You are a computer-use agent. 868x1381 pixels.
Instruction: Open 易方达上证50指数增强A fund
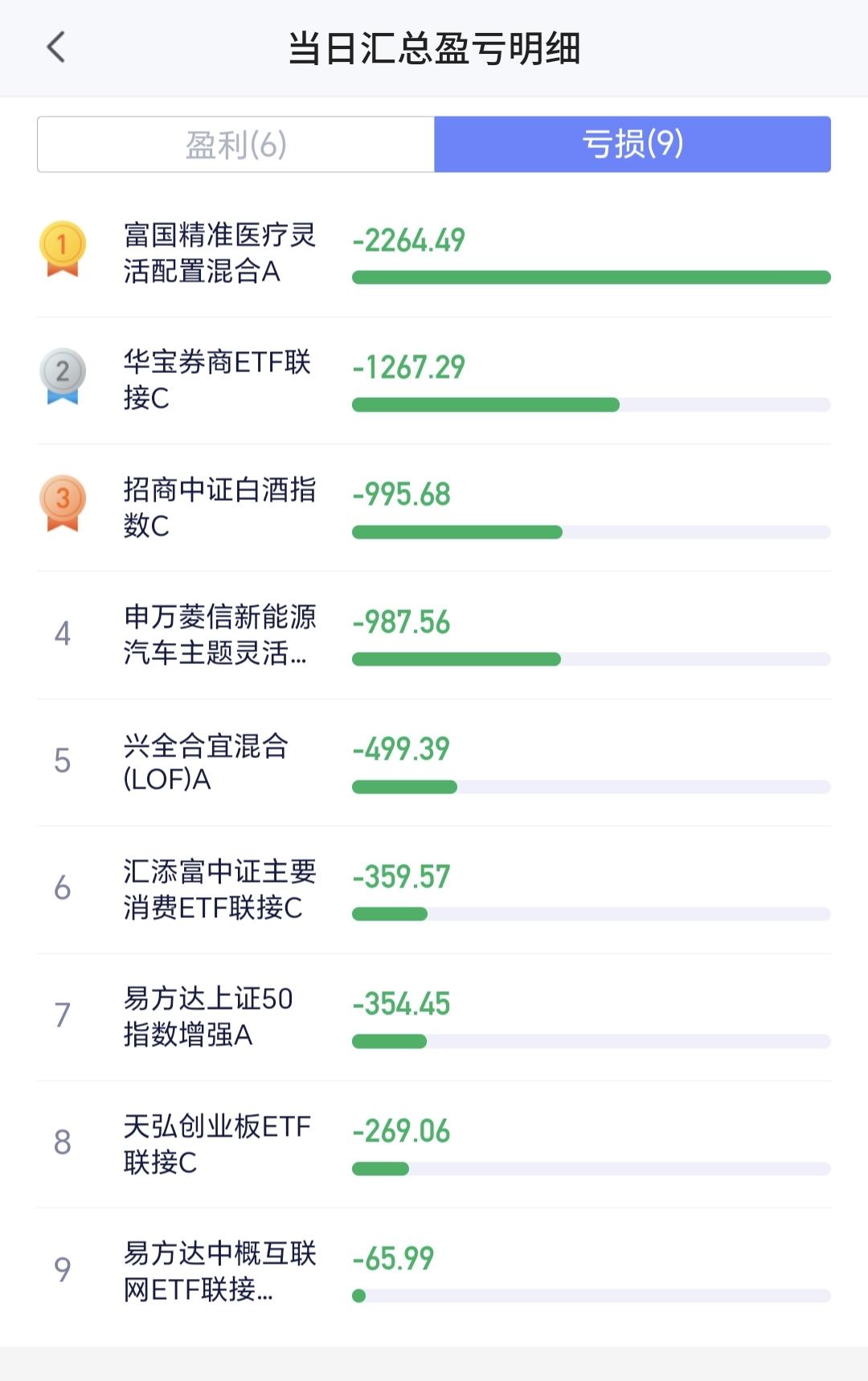click(x=207, y=1016)
